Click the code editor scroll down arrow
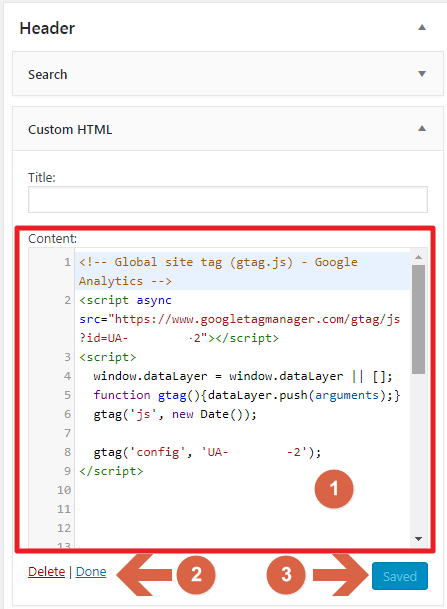This screenshot has height=609, width=447. point(418,539)
